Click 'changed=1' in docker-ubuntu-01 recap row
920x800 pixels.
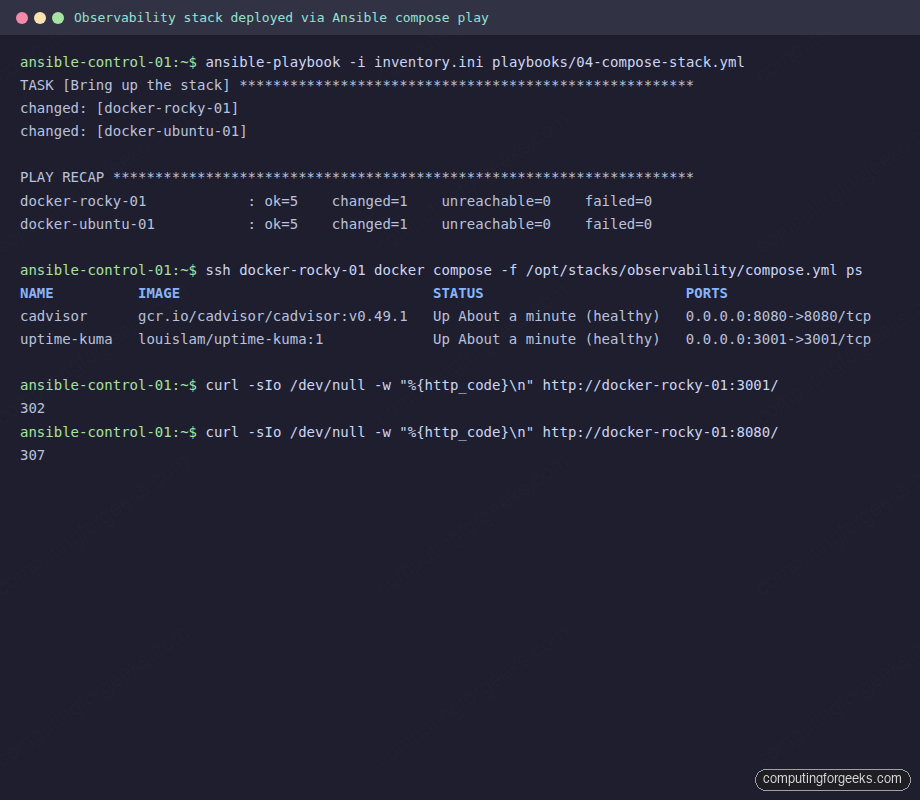click(370, 224)
